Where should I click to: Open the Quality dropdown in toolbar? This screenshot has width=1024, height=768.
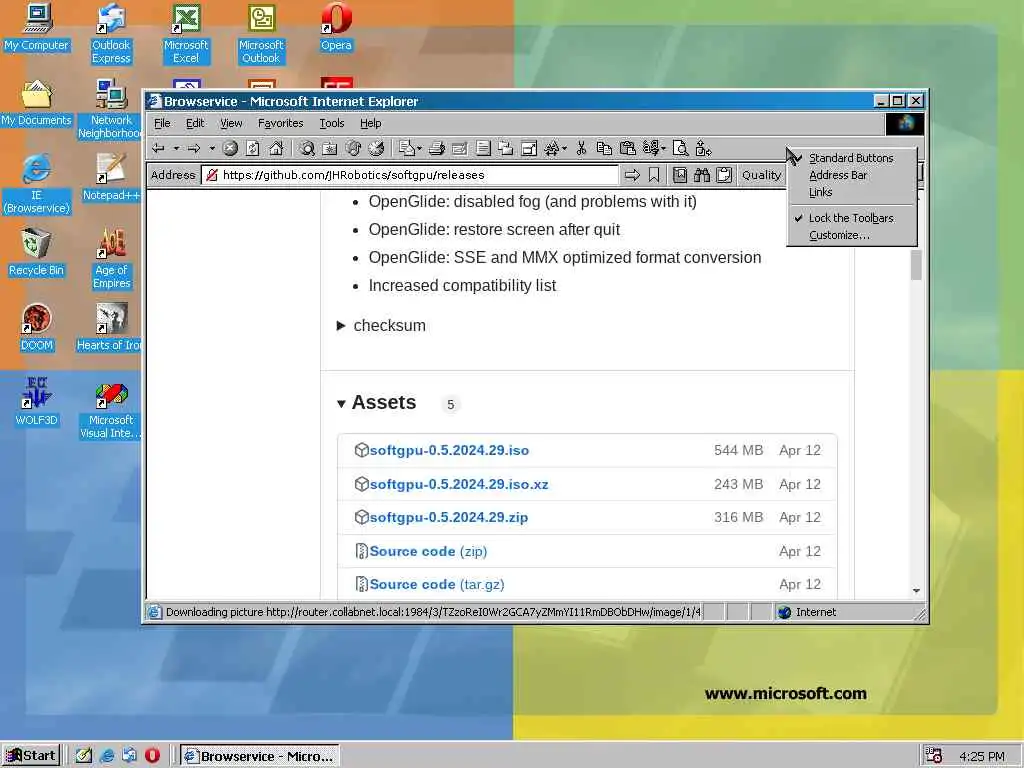coord(761,175)
